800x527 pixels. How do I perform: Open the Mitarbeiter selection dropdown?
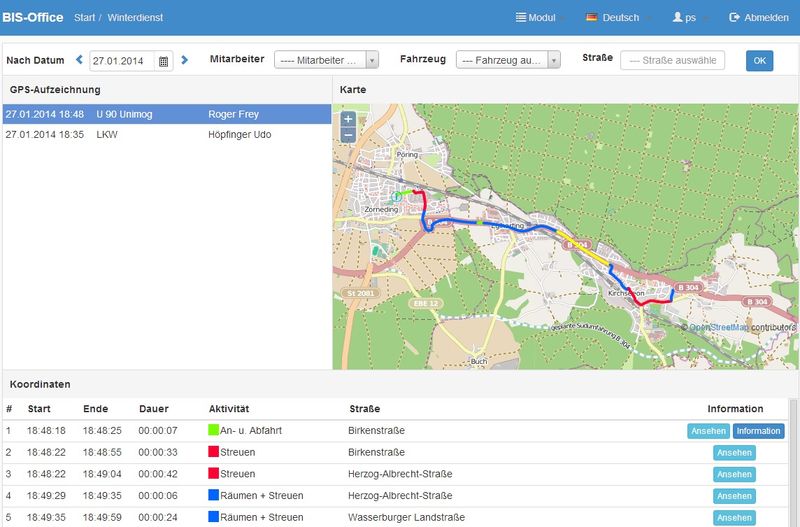[326, 60]
